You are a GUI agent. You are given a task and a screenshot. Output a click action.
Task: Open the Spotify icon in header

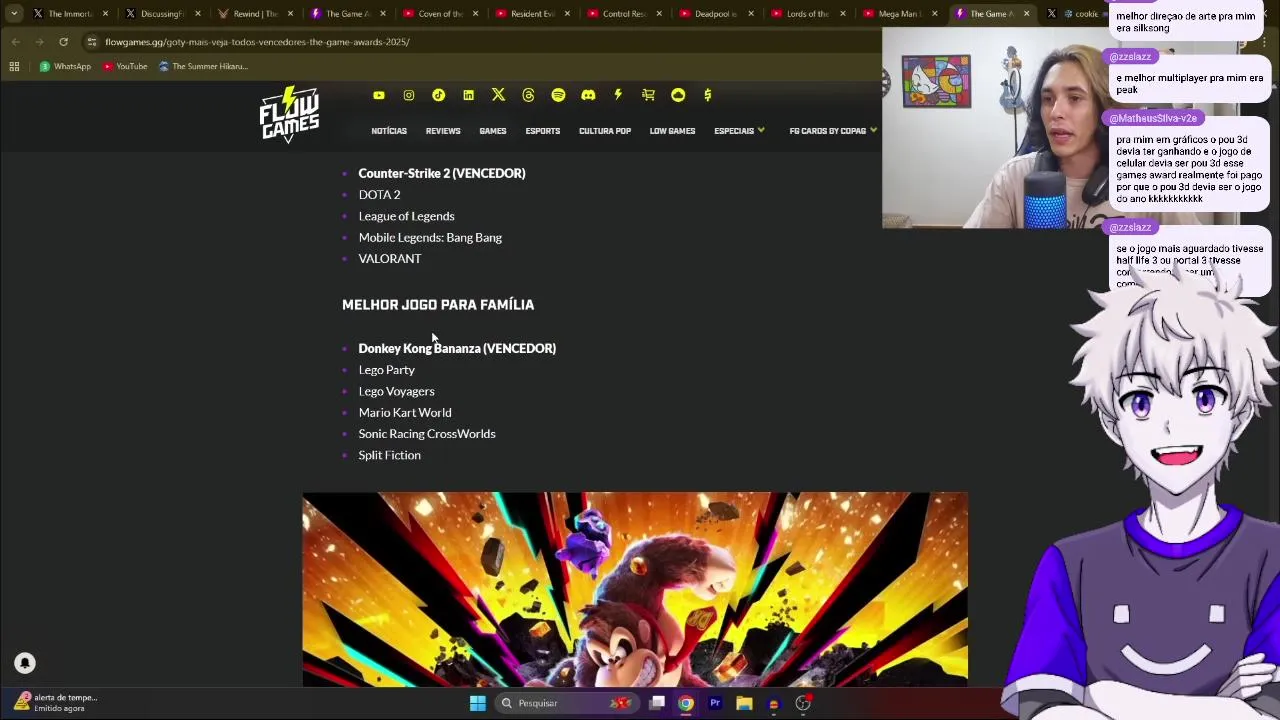(x=558, y=95)
